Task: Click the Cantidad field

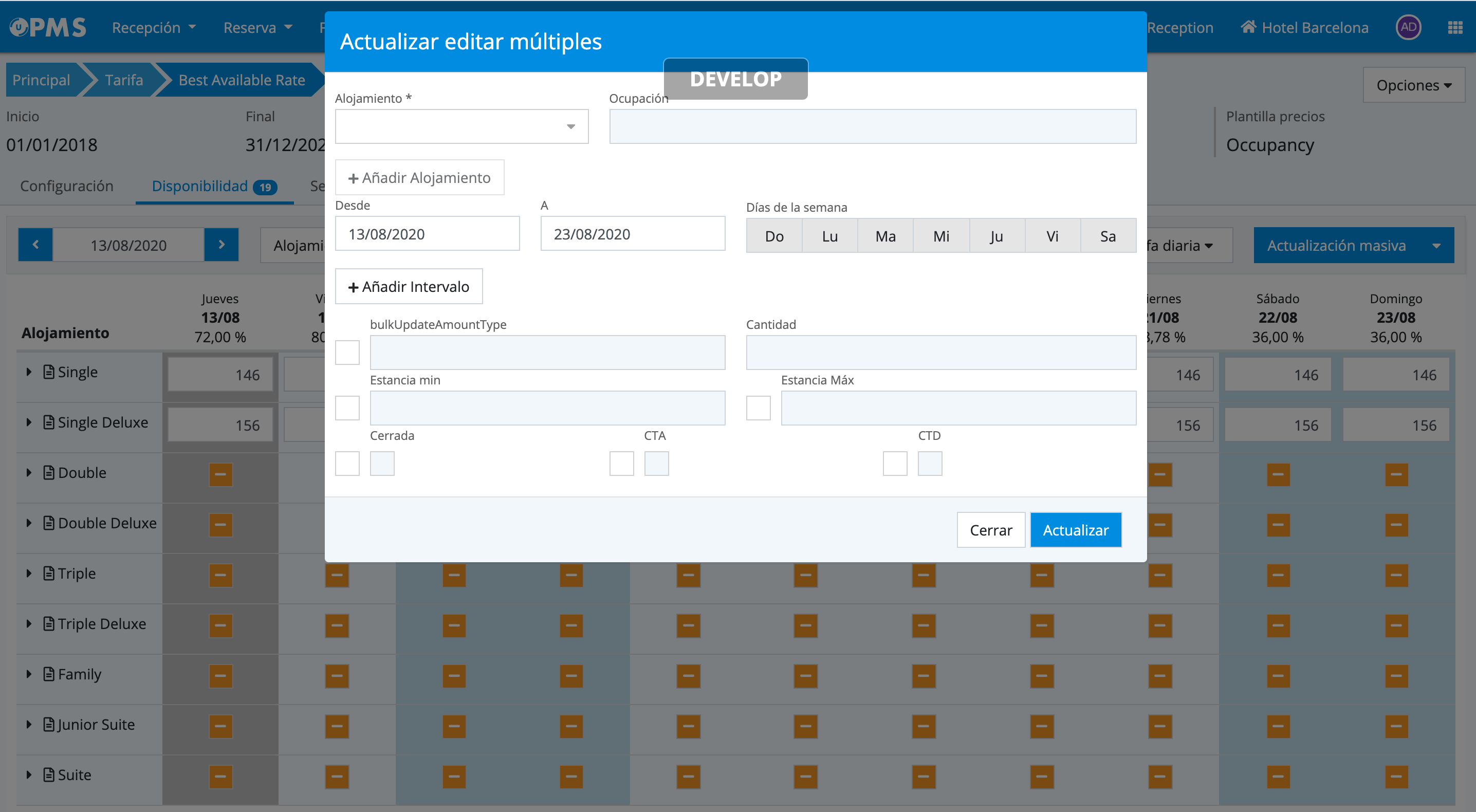Action: [x=942, y=353]
